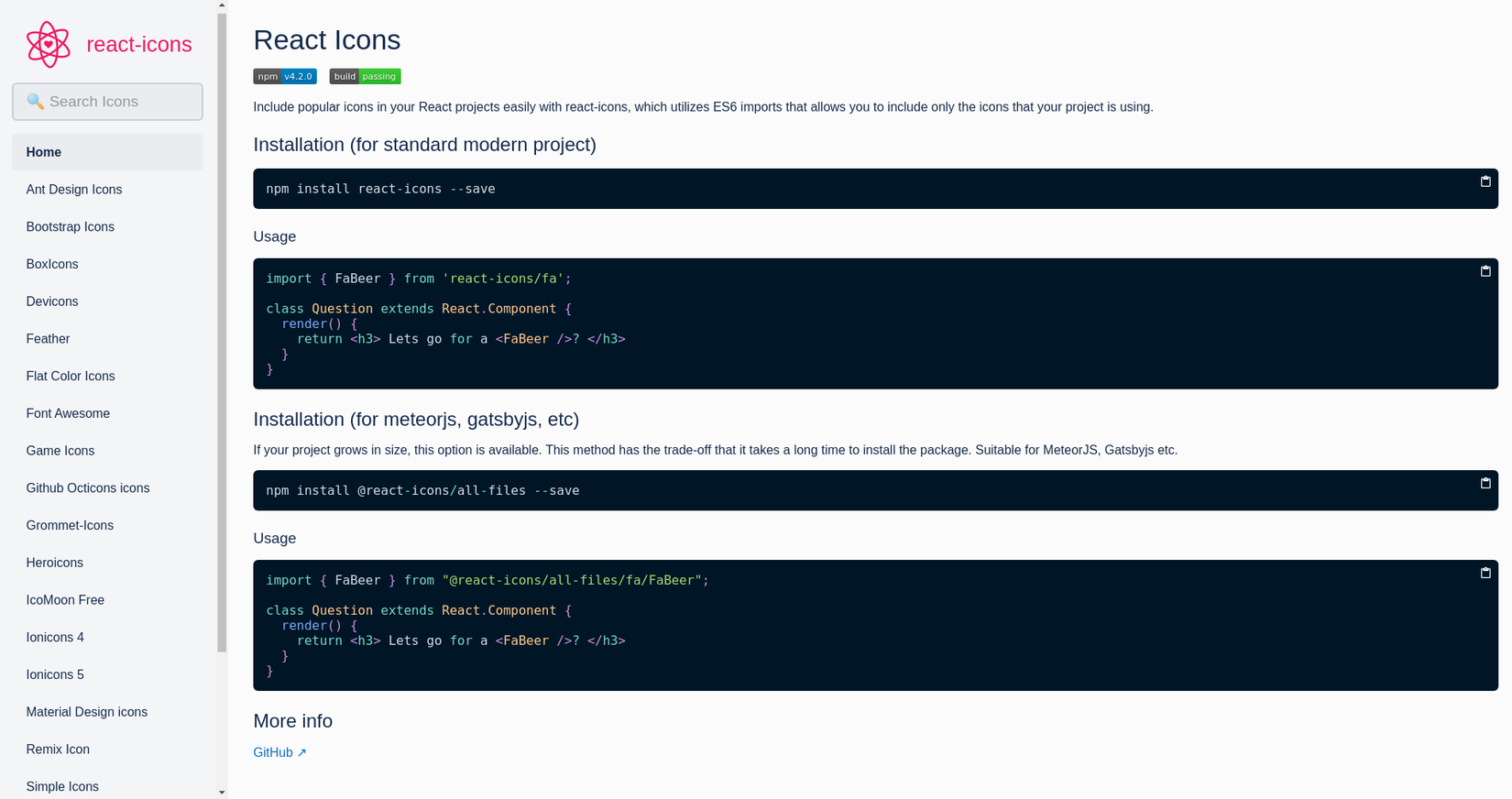Click the react-icons atom logo
The width and height of the screenshot is (1512, 799).
click(49, 44)
